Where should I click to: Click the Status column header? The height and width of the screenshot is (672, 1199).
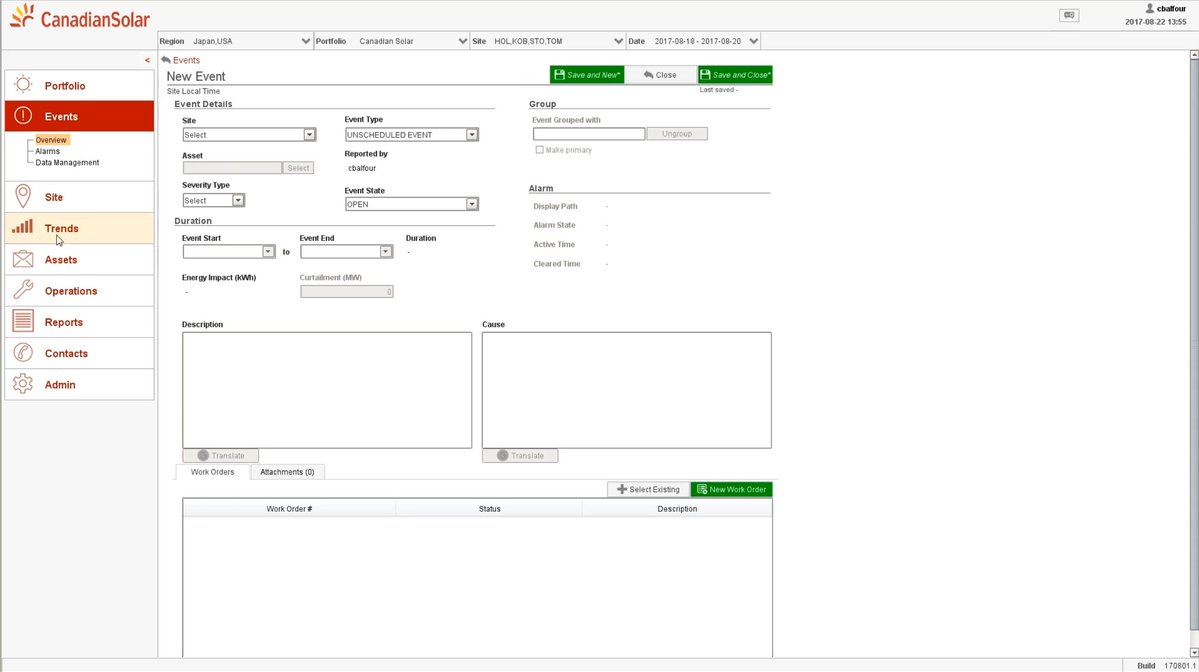point(489,508)
